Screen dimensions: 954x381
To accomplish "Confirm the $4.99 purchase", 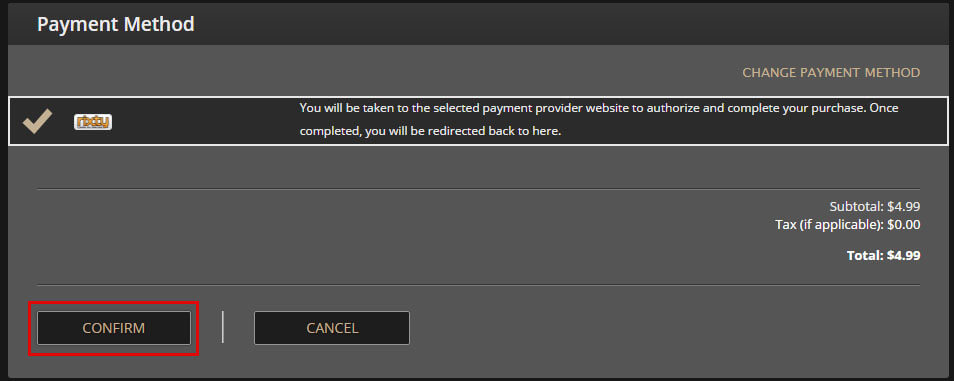I will point(114,328).
